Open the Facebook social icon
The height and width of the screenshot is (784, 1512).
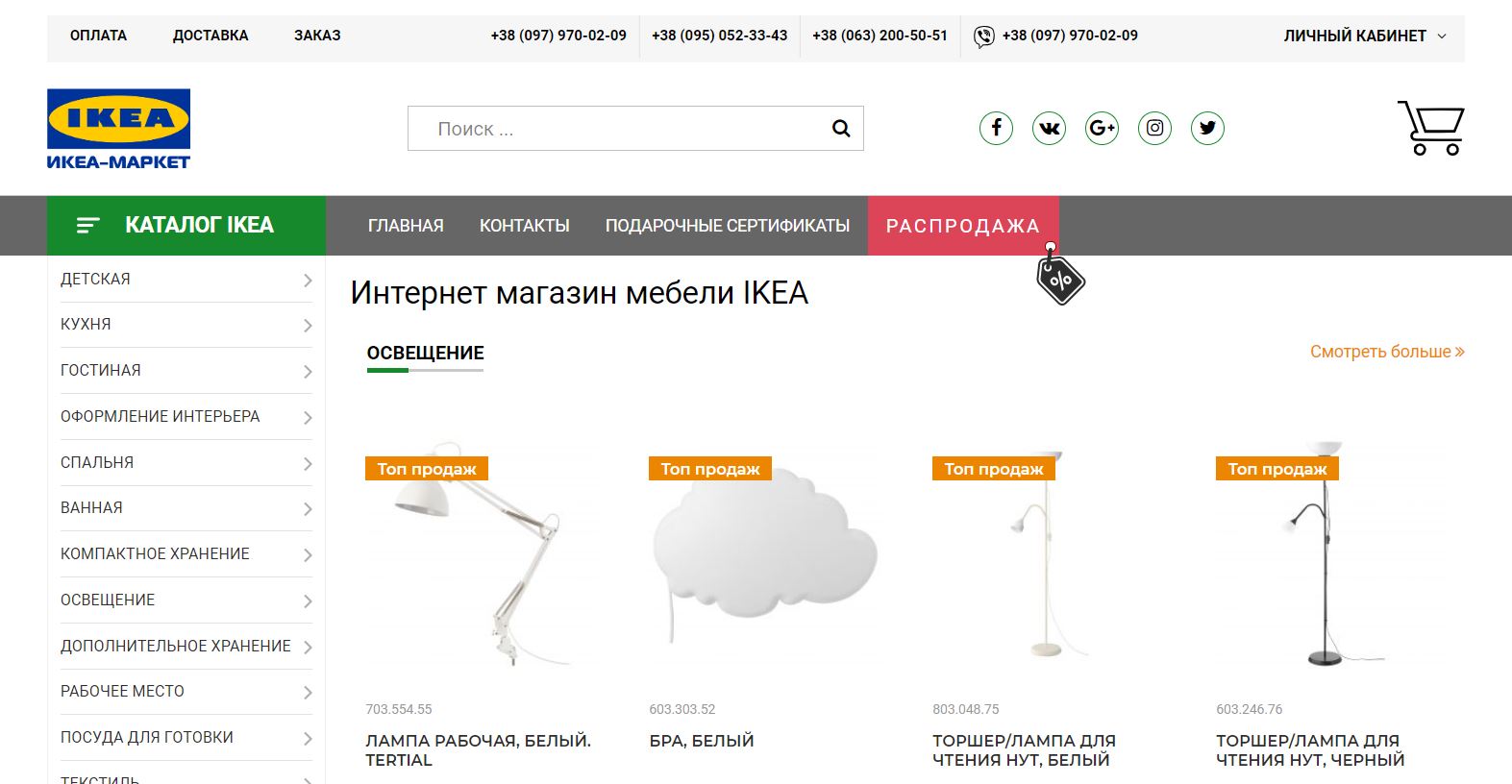(x=996, y=128)
